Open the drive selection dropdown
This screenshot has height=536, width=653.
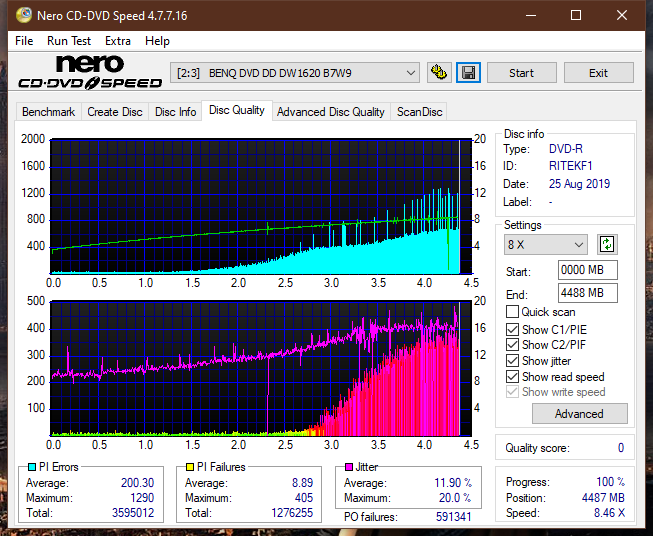click(294, 73)
